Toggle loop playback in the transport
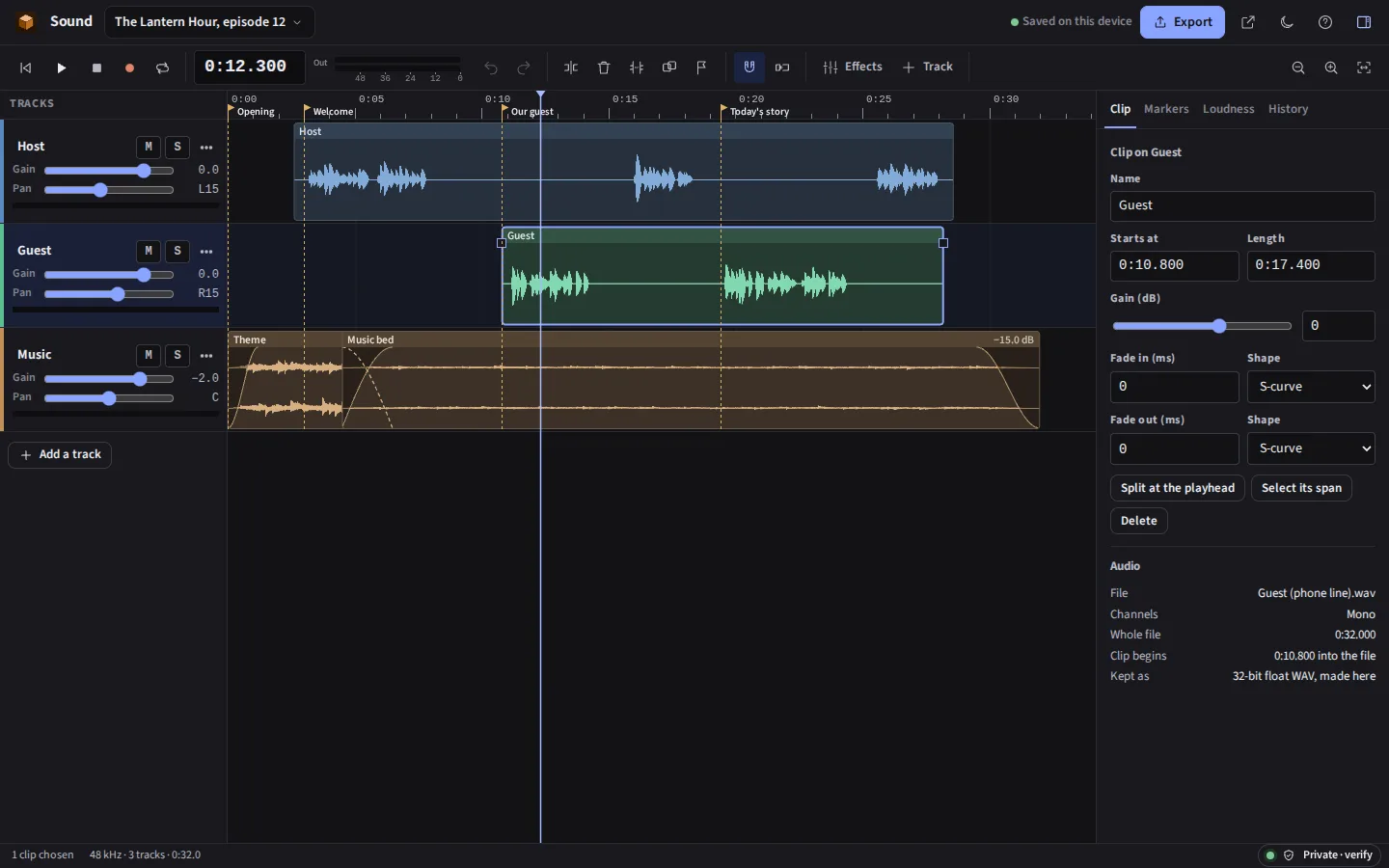The width and height of the screenshot is (1389, 868). tap(162, 68)
